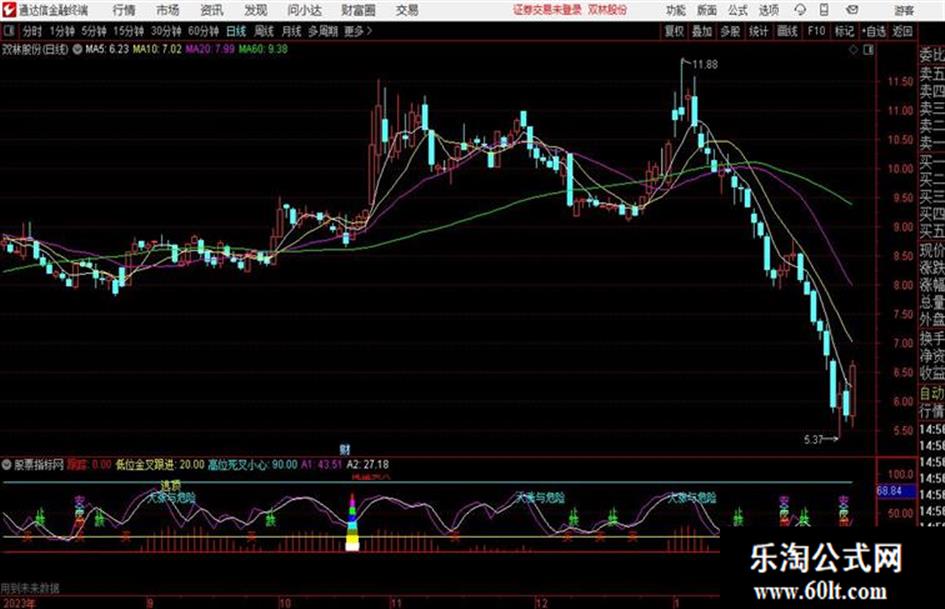Expand the 股票指标网 indicator circle icon
This screenshot has height=609, width=945.
[7, 465]
